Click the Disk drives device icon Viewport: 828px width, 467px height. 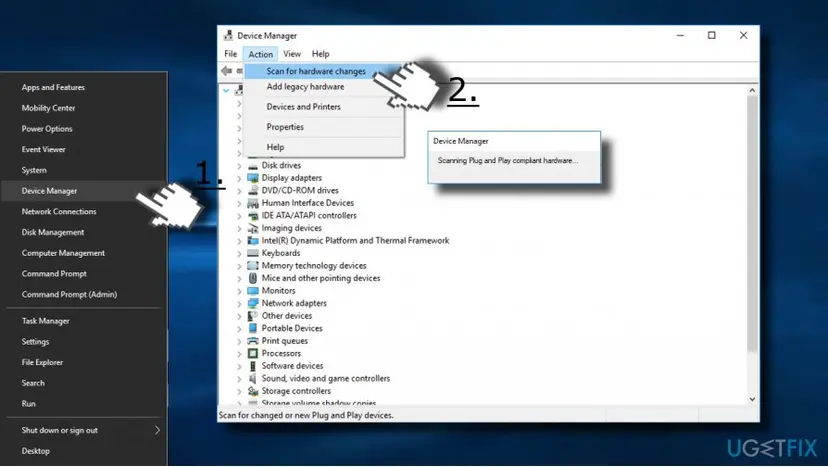coord(253,165)
